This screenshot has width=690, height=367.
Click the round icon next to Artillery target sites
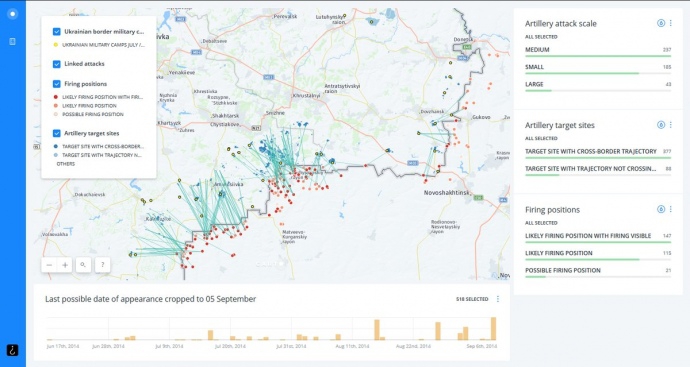[661, 125]
